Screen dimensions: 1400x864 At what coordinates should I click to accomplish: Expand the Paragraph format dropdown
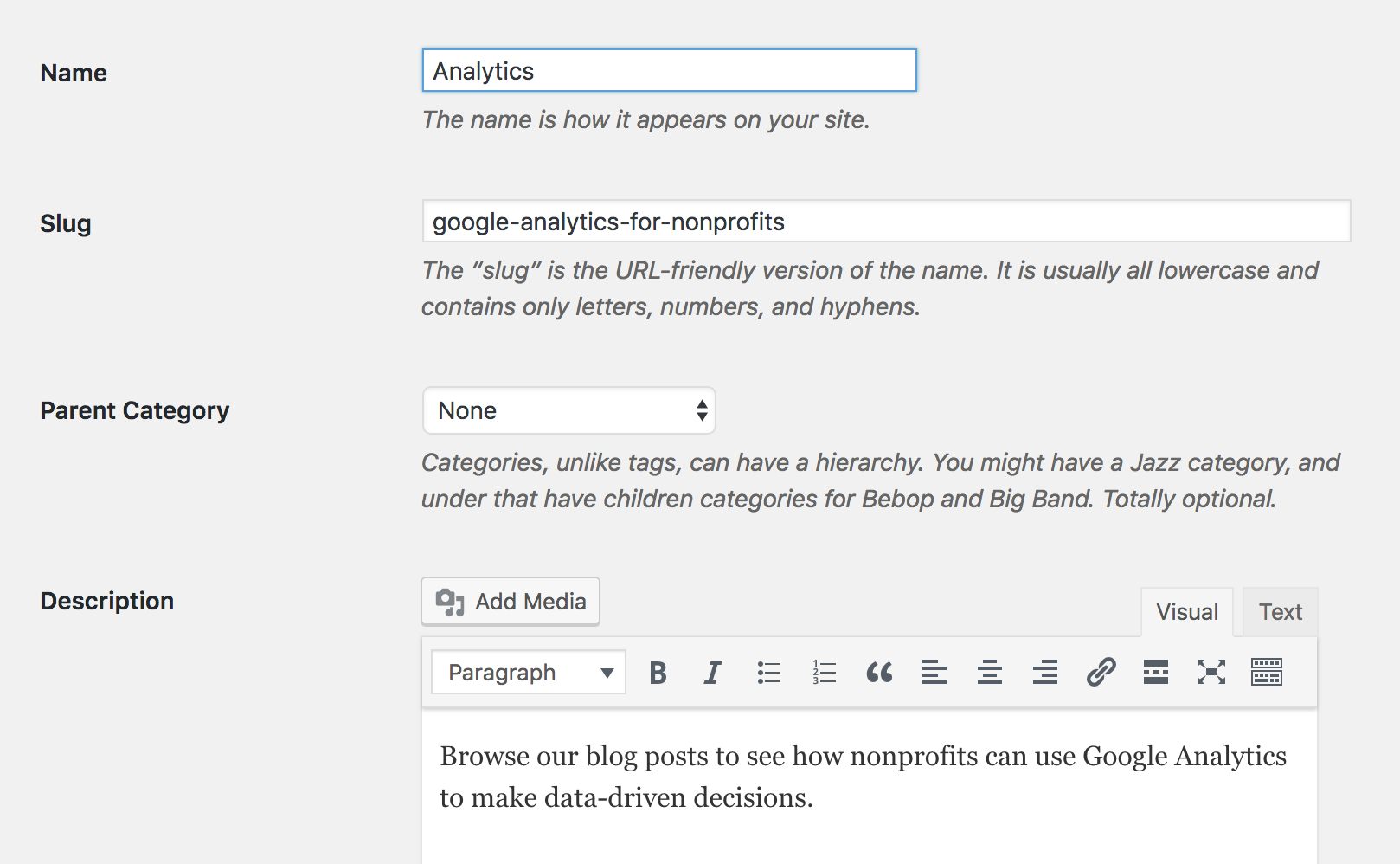point(529,673)
